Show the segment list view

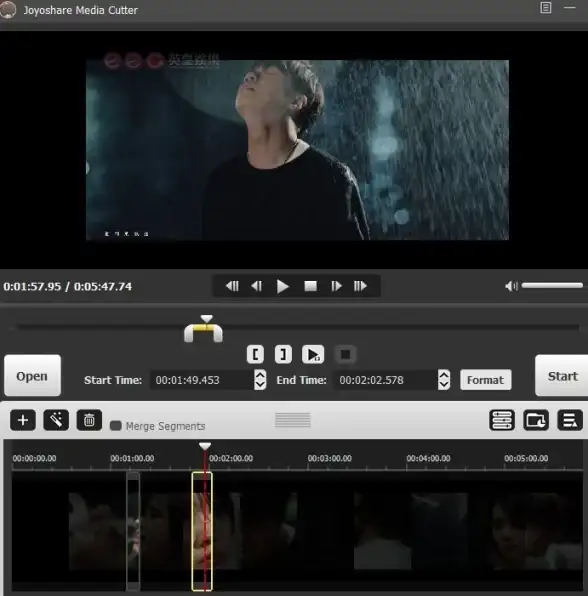tap(502, 420)
